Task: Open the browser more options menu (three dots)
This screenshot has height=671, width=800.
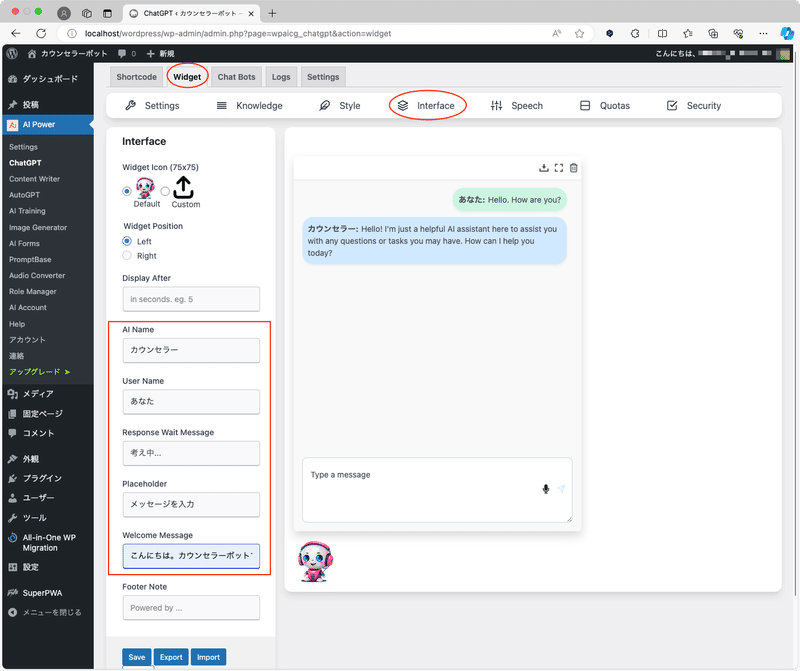Action: [763, 34]
